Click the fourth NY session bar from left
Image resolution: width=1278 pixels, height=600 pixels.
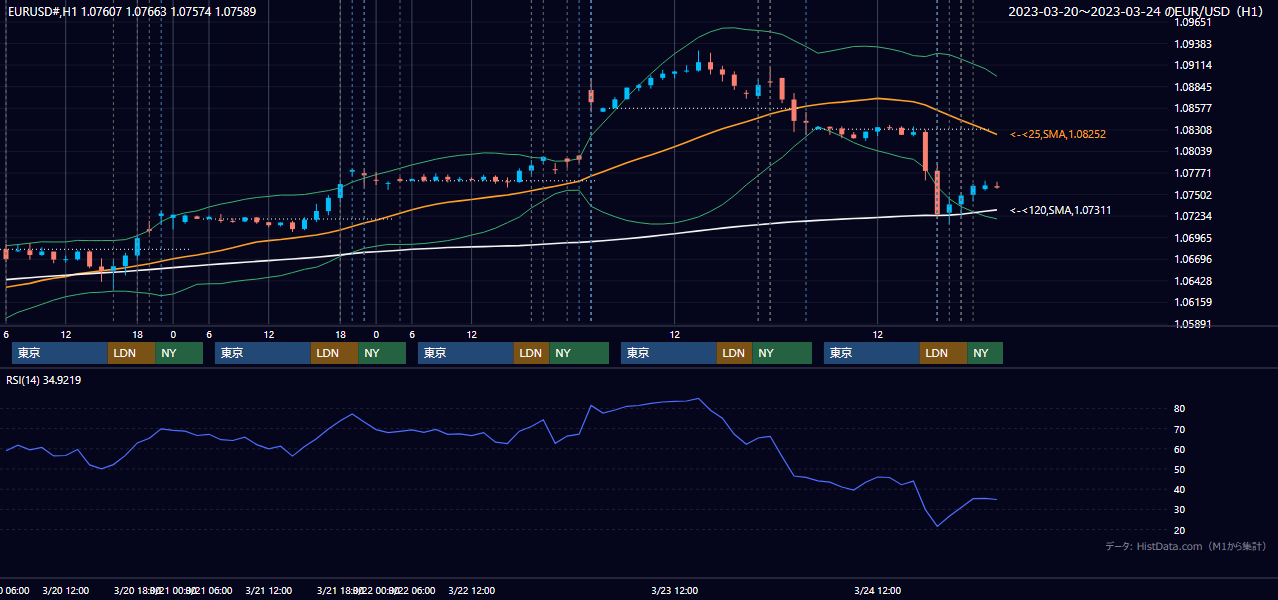point(782,353)
